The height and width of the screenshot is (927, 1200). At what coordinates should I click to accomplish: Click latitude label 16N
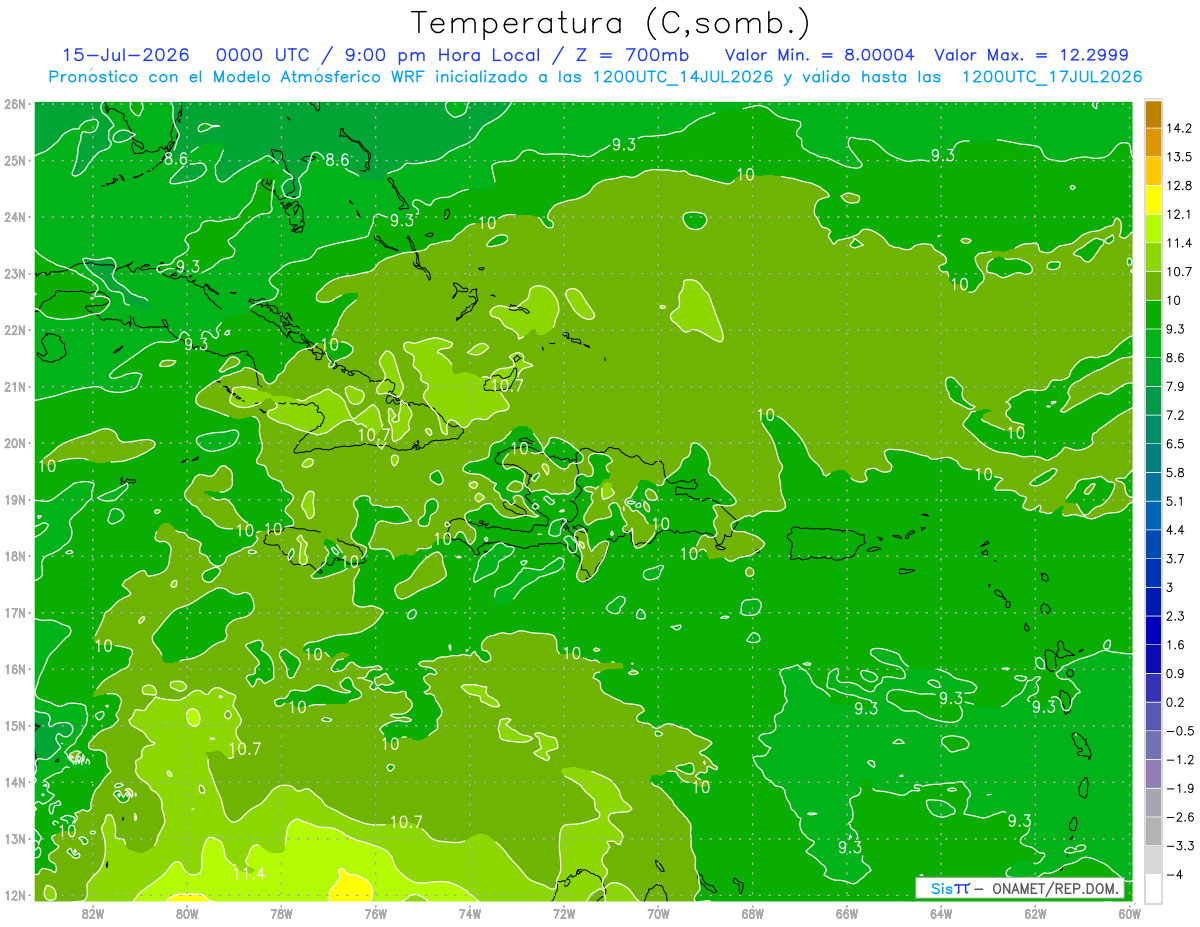click(15, 669)
